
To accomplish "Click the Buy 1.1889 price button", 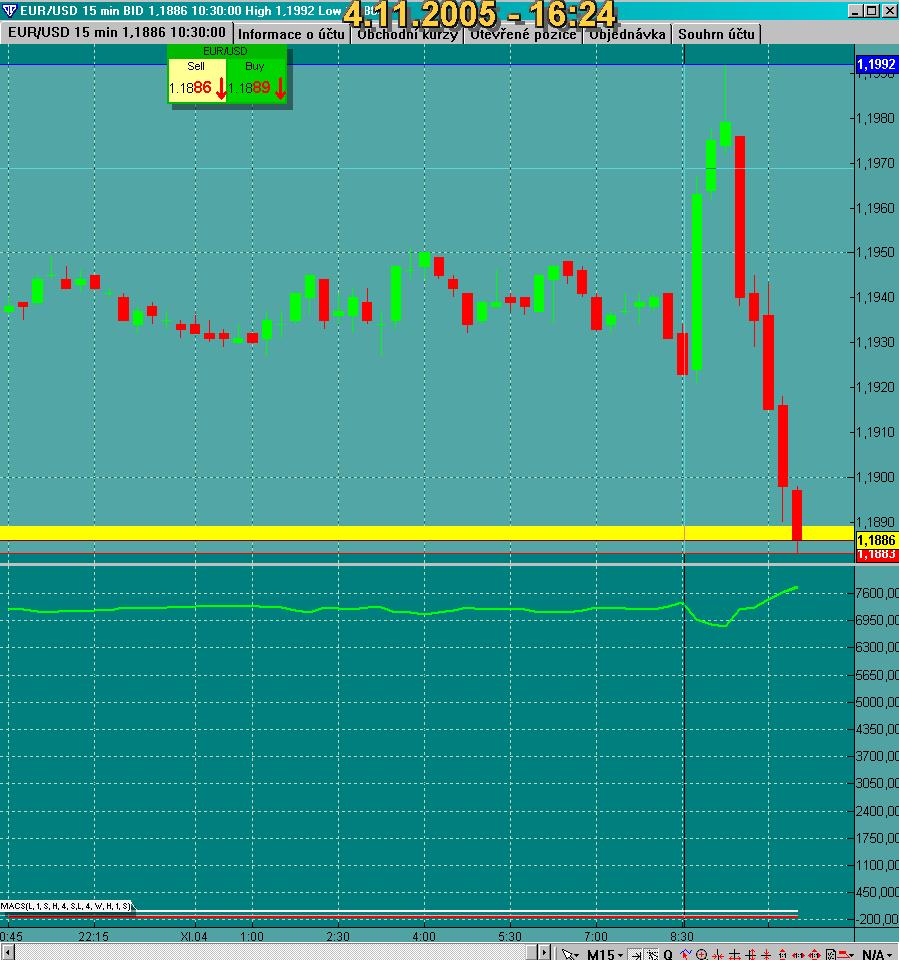I will click(256, 80).
